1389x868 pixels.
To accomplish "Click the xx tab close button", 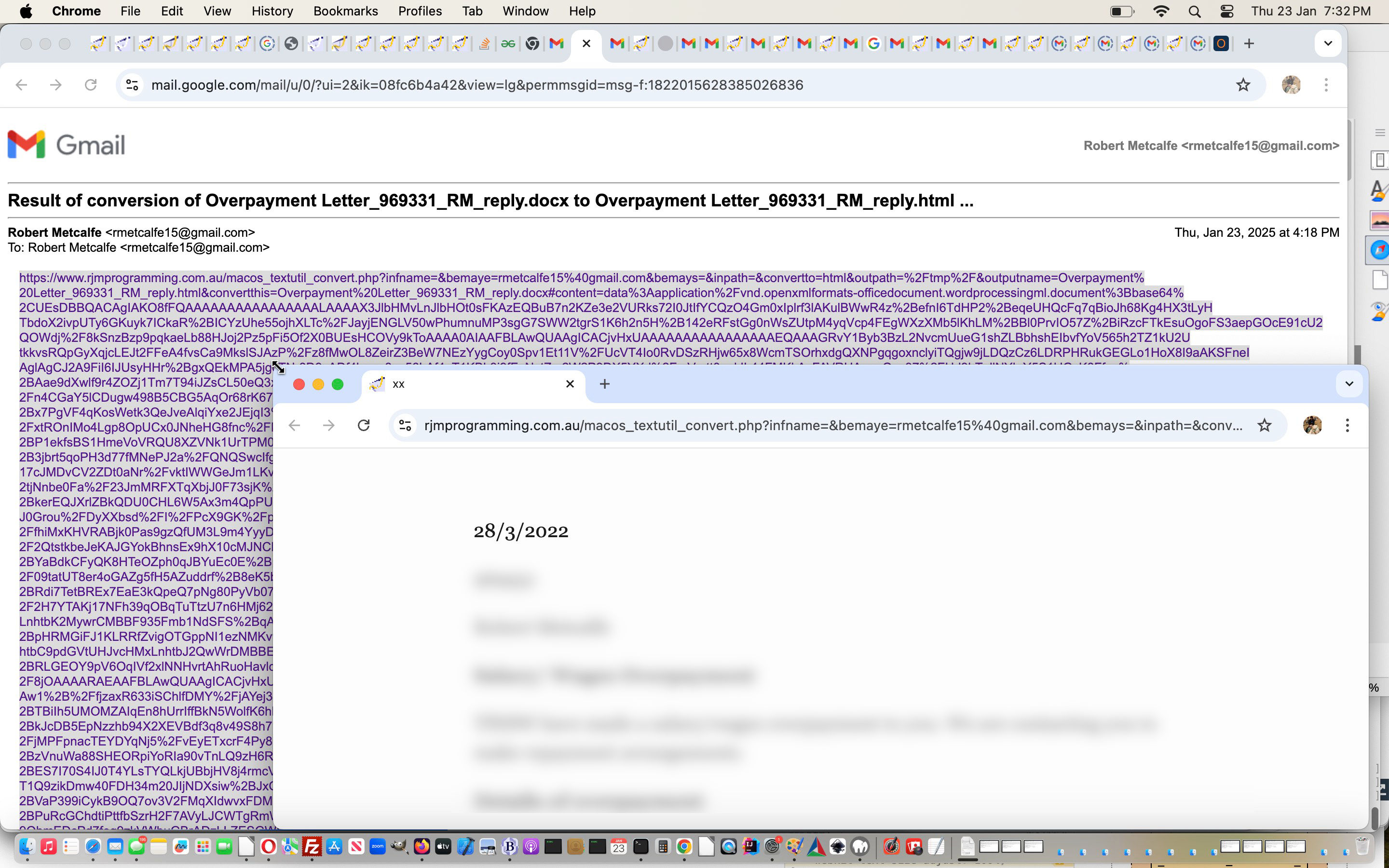I will point(571,384).
